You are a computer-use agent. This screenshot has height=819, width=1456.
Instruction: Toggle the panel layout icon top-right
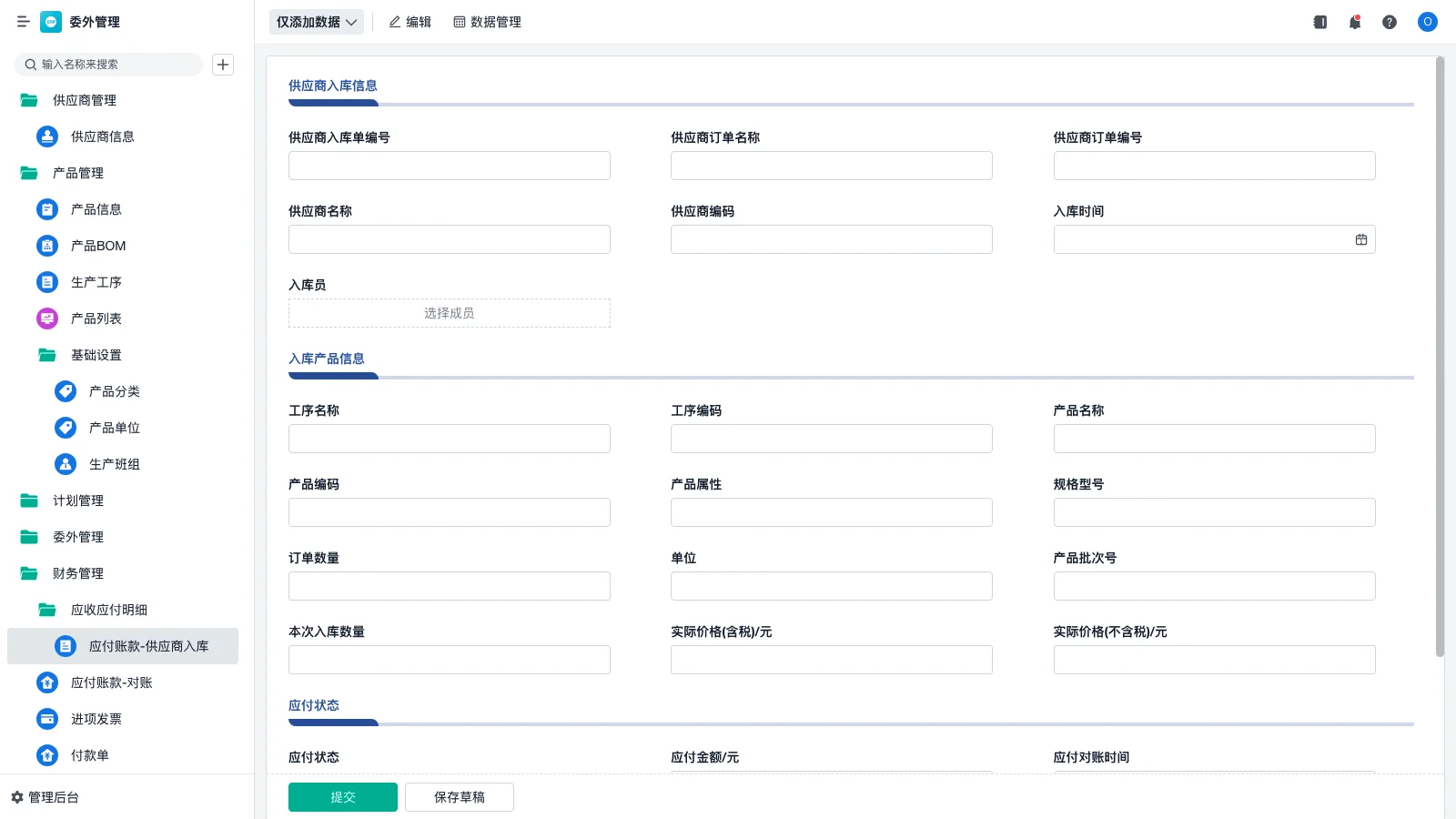1319,22
